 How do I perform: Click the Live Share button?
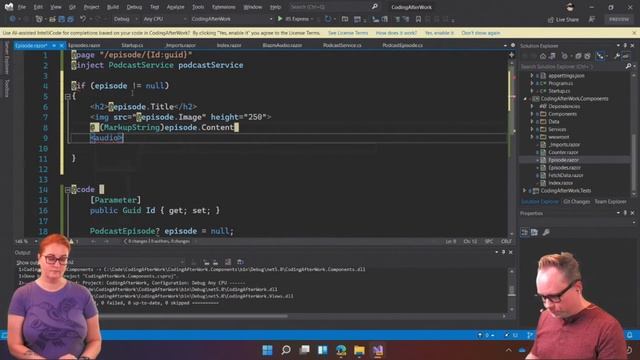click(563, 20)
